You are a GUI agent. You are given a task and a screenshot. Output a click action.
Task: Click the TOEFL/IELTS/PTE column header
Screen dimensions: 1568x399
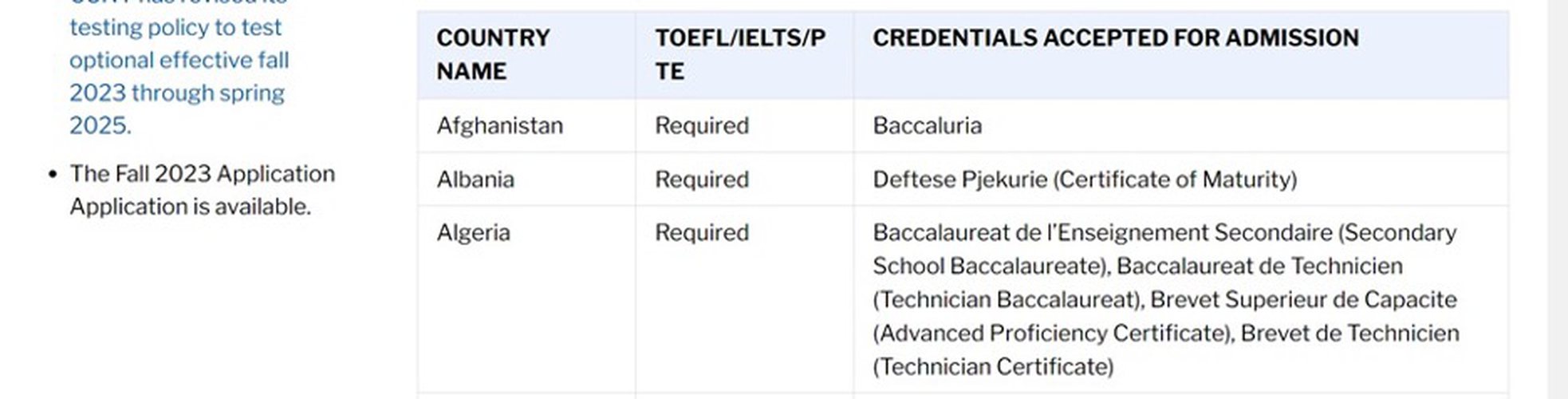click(x=740, y=54)
